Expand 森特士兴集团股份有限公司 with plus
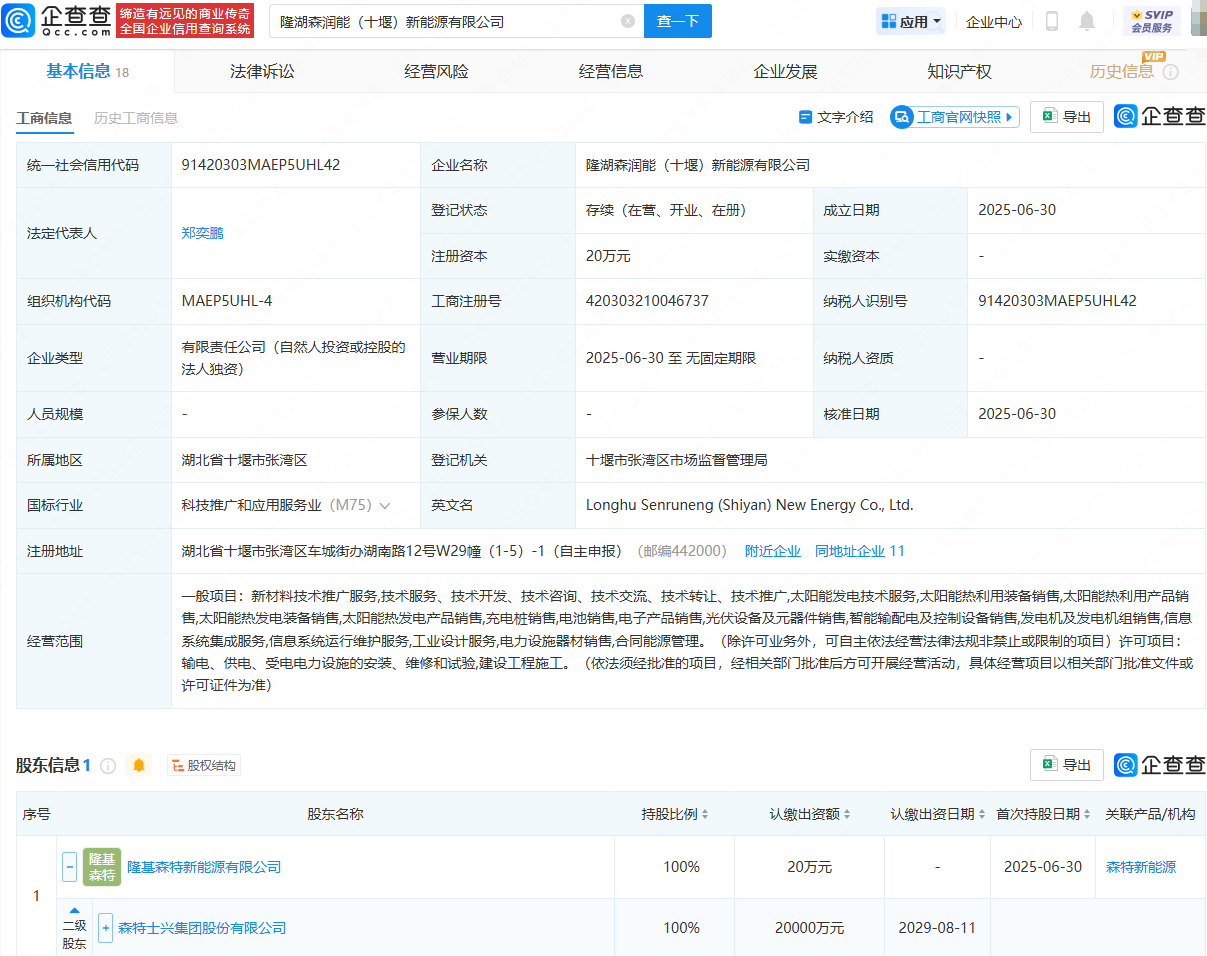Image resolution: width=1207 pixels, height=956 pixels. [105, 928]
